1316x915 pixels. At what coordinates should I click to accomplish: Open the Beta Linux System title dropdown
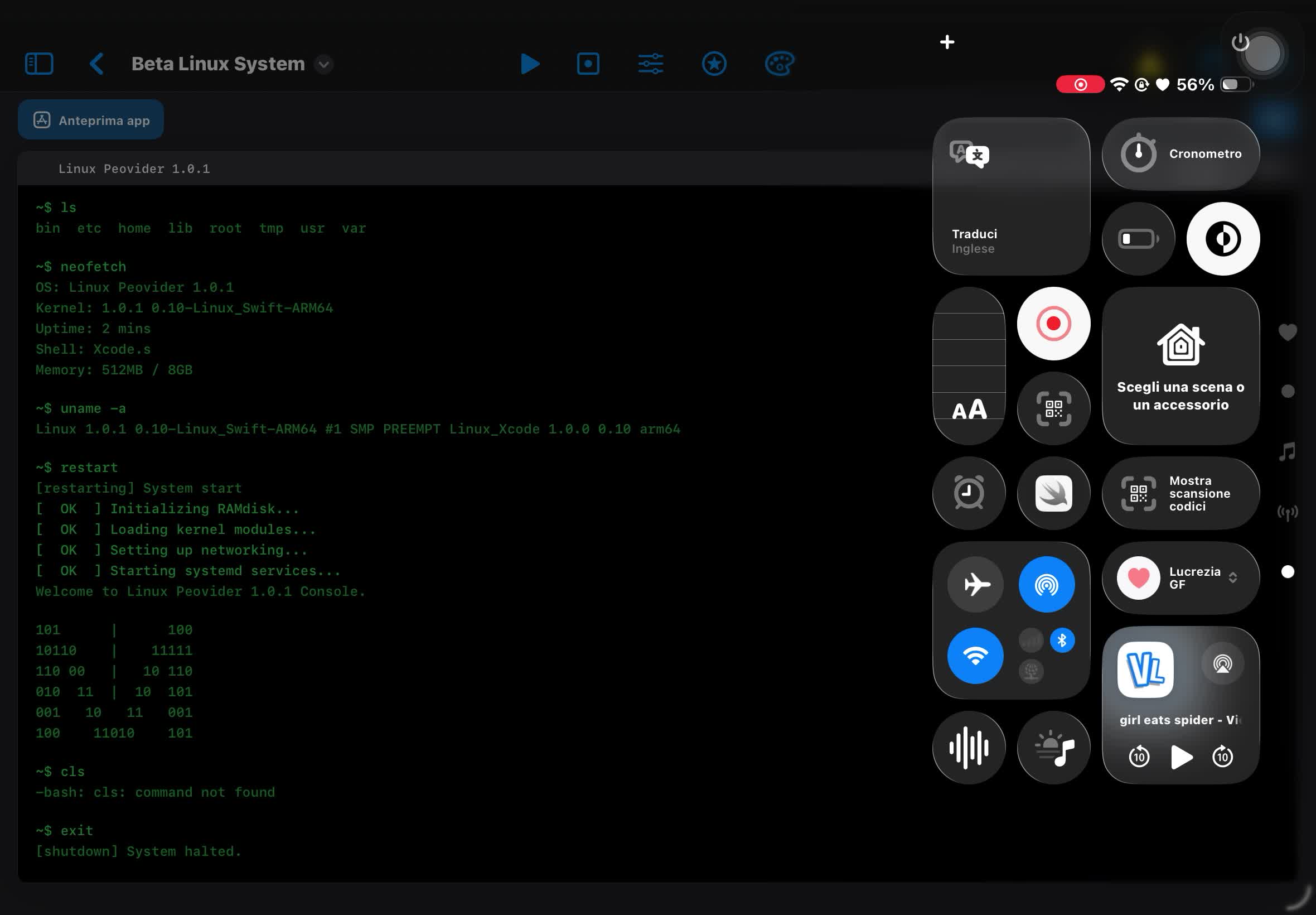(x=323, y=64)
